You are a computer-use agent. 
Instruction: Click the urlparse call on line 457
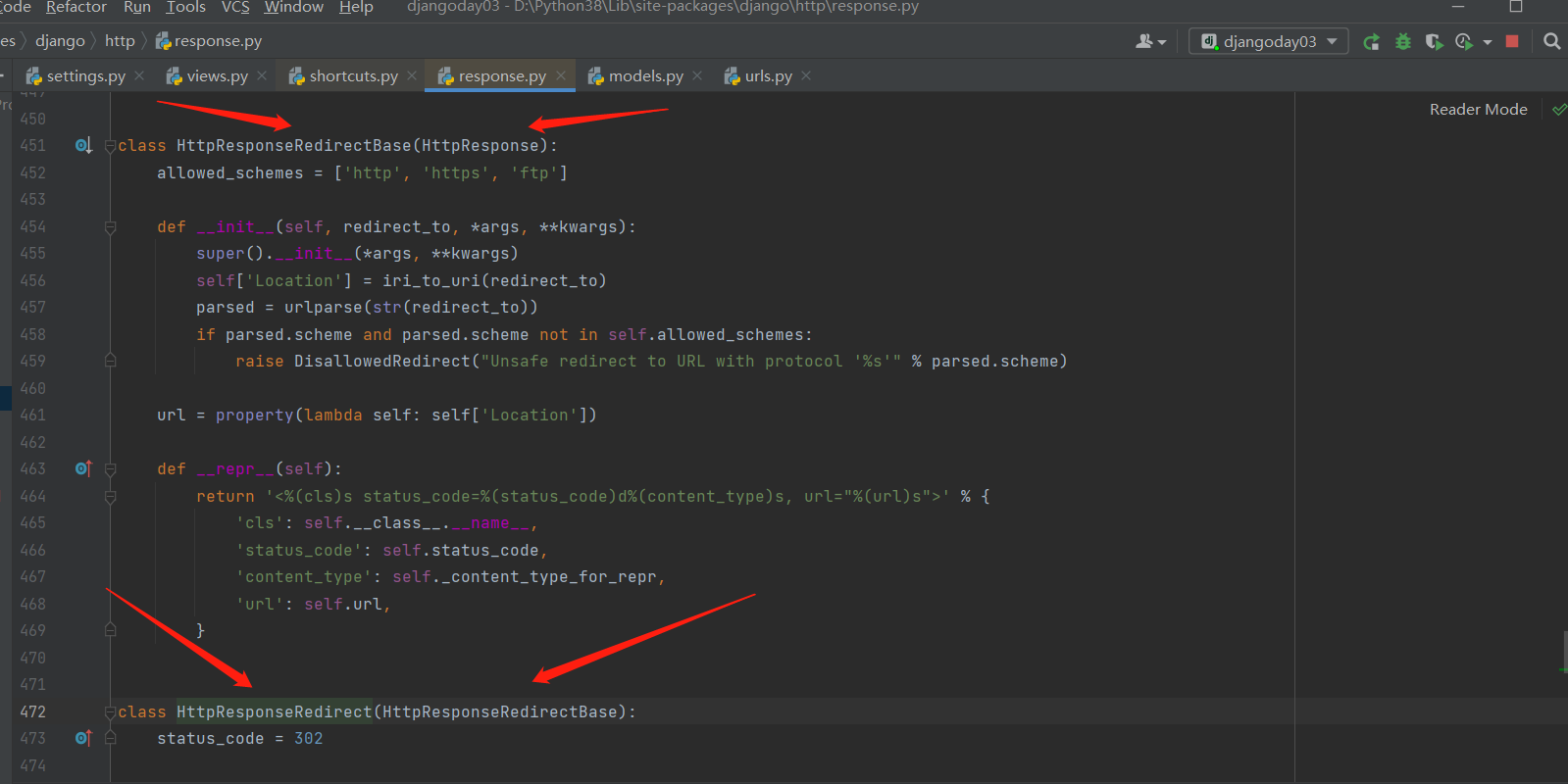pyautogui.click(x=324, y=308)
